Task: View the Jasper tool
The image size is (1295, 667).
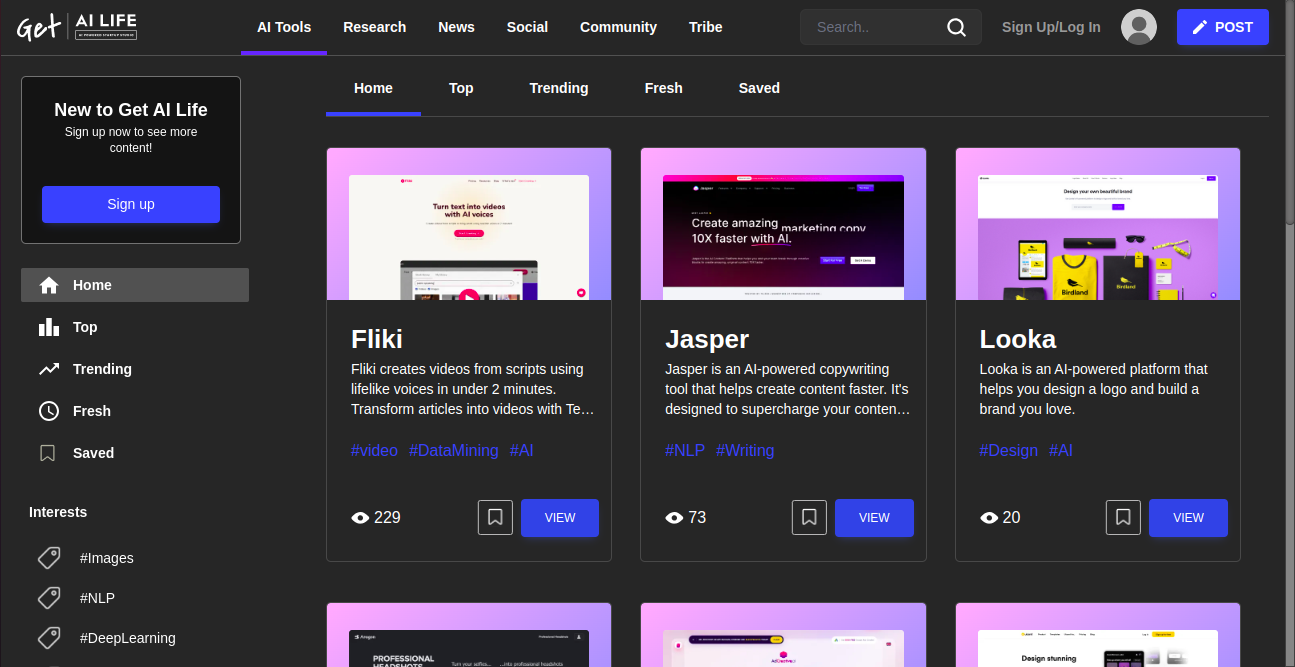Action: coord(874,518)
